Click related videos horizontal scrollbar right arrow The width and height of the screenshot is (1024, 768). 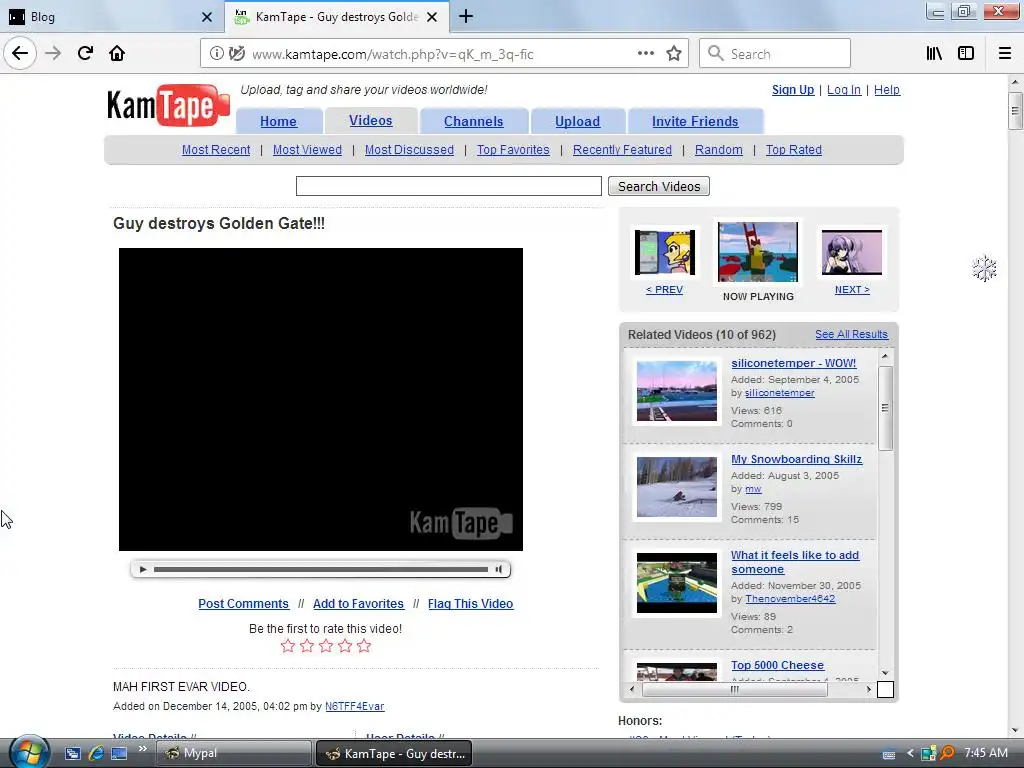(869, 689)
